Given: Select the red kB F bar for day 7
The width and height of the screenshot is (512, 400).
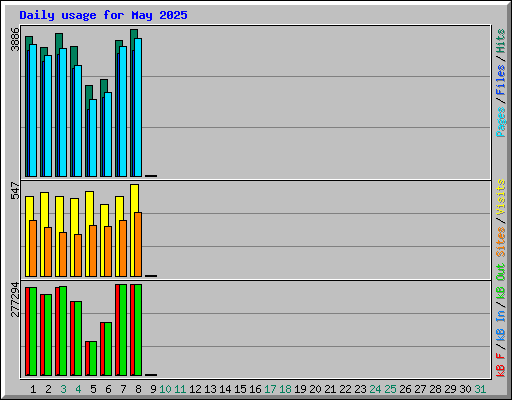Looking at the screenshot, I should point(117,330).
